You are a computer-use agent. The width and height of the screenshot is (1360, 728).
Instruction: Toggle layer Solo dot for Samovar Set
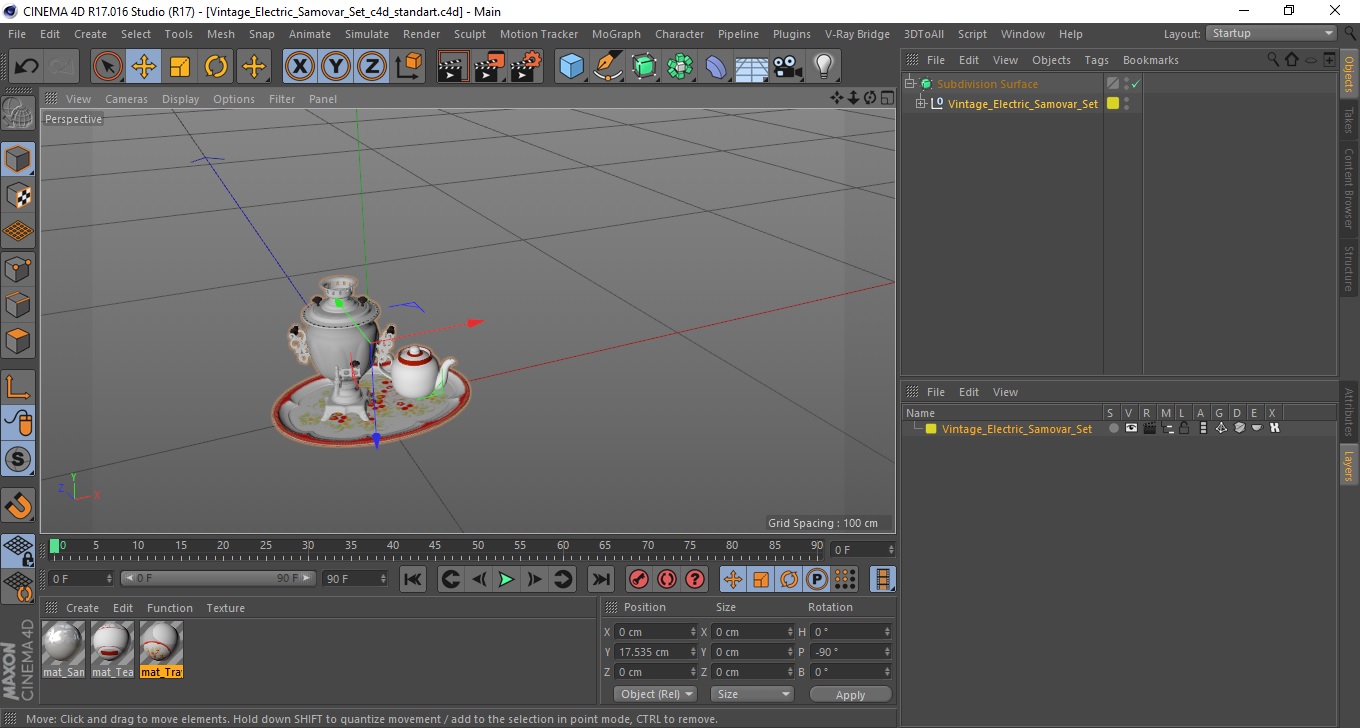click(1113, 429)
